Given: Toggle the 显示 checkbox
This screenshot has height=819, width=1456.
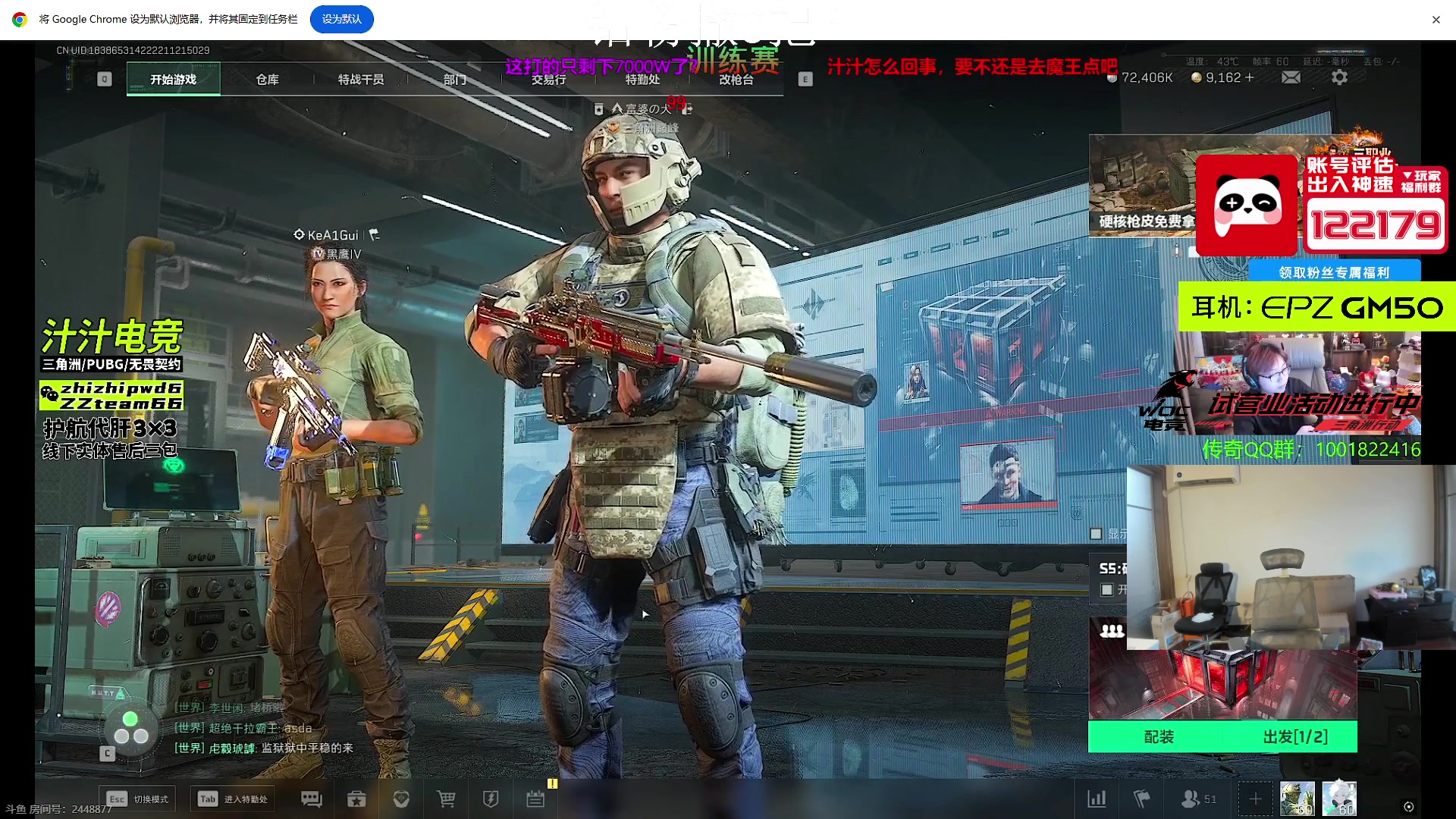Looking at the screenshot, I should point(1096,534).
